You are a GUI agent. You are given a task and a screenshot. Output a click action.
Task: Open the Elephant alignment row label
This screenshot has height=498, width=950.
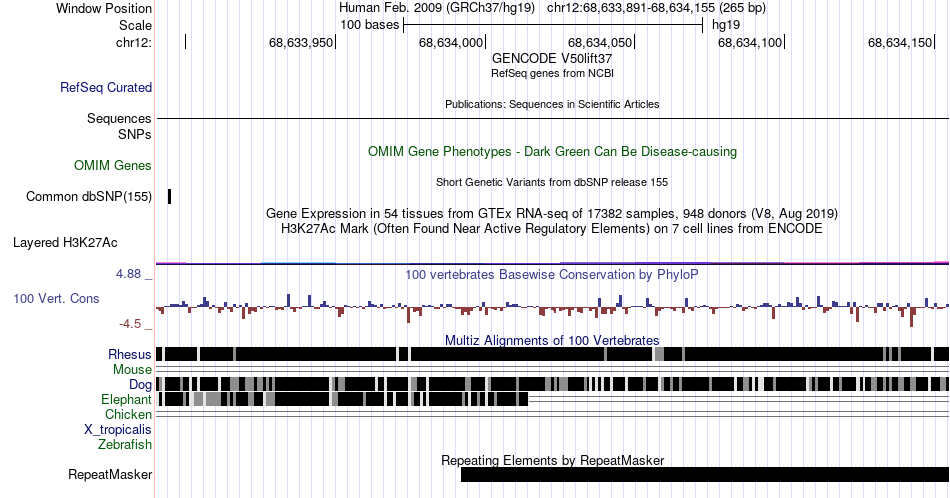tap(126, 399)
